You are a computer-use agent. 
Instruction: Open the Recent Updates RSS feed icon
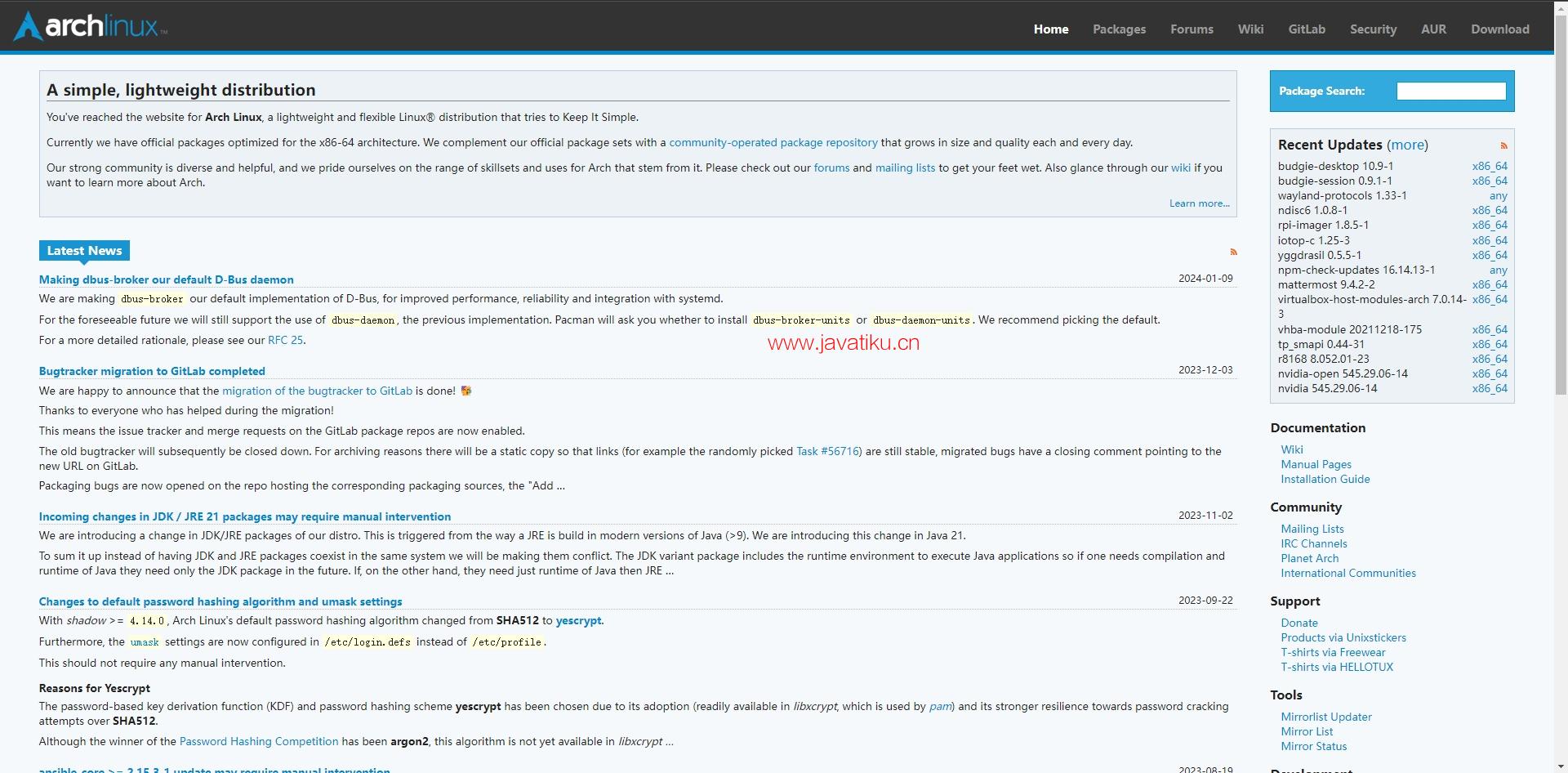click(1503, 146)
